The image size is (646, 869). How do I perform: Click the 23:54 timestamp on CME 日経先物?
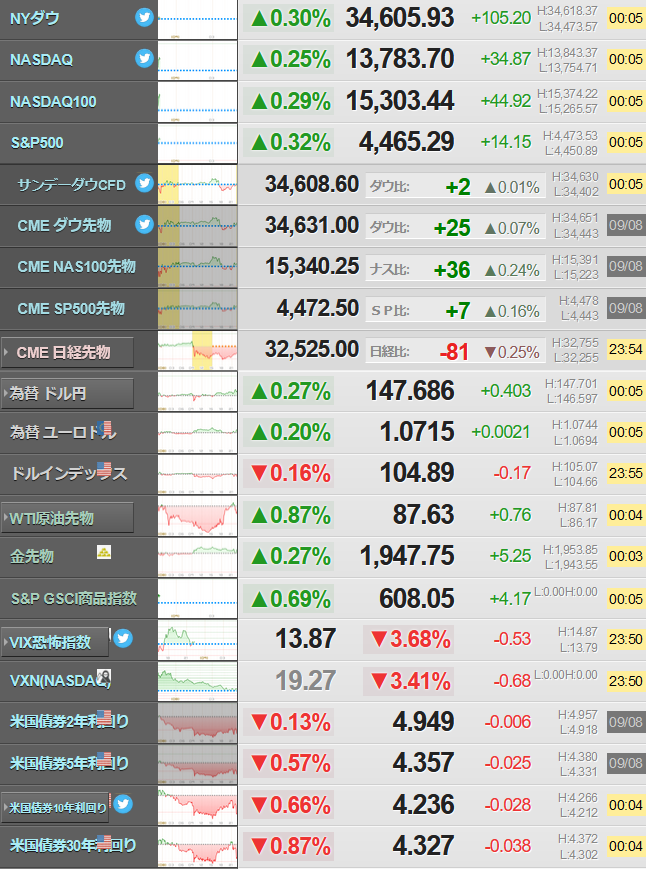click(626, 349)
